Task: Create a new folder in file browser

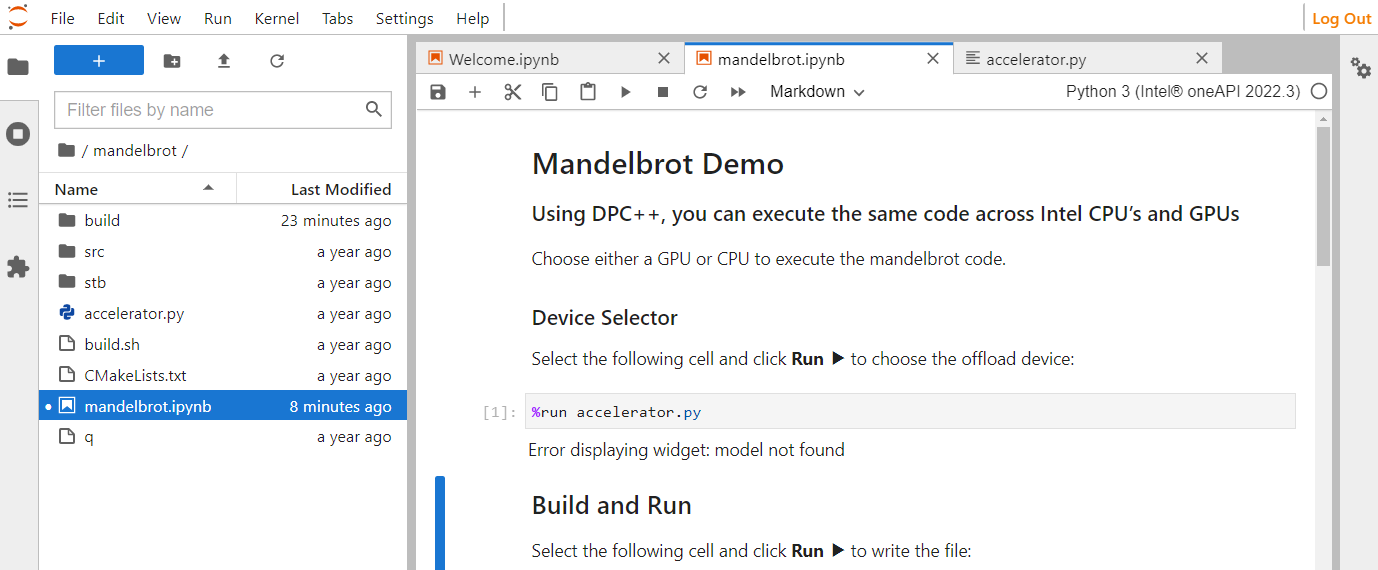Action: point(172,61)
